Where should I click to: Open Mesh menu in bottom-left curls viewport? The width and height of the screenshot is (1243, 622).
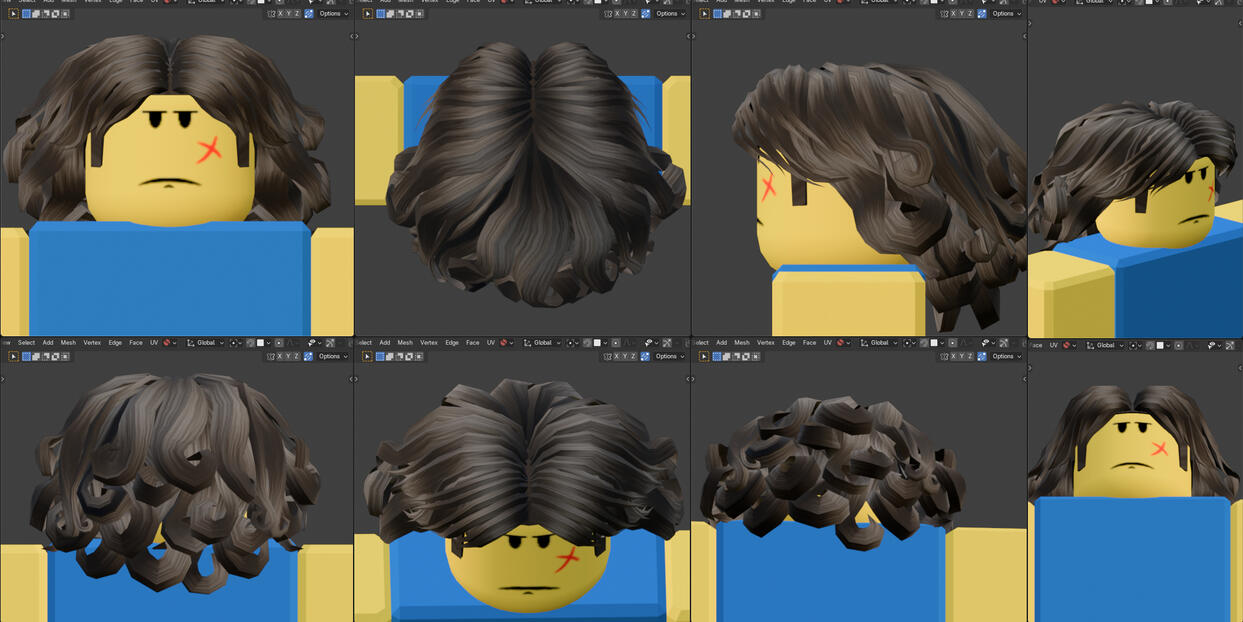(68, 343)
